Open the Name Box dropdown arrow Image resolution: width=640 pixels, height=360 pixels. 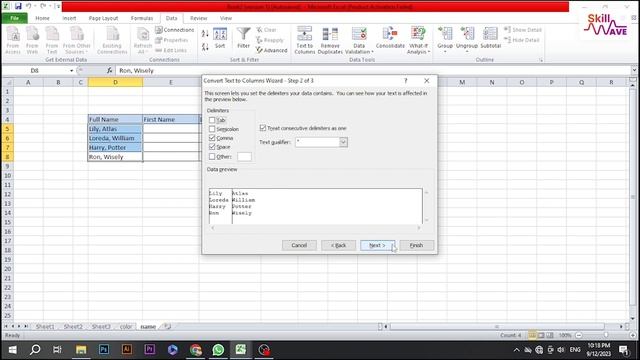71,71
